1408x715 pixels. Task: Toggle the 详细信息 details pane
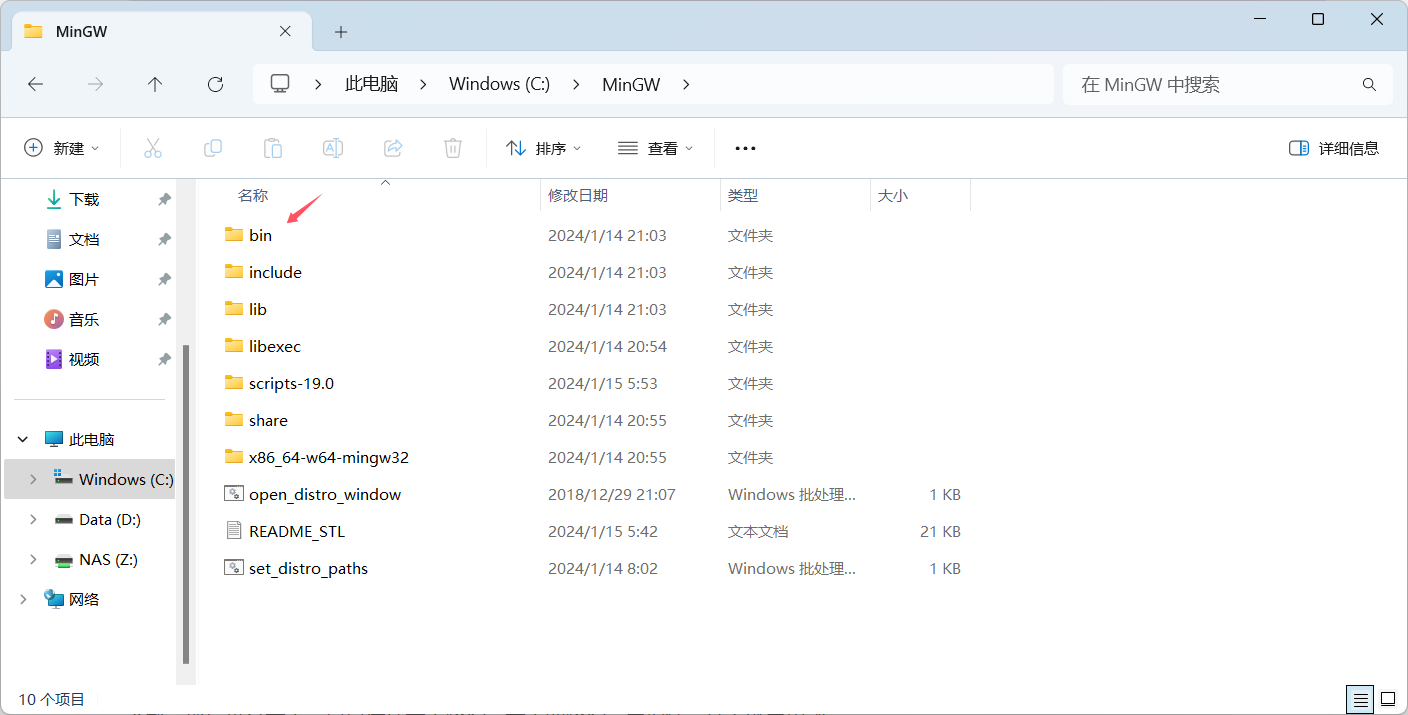coord(1334,148)
